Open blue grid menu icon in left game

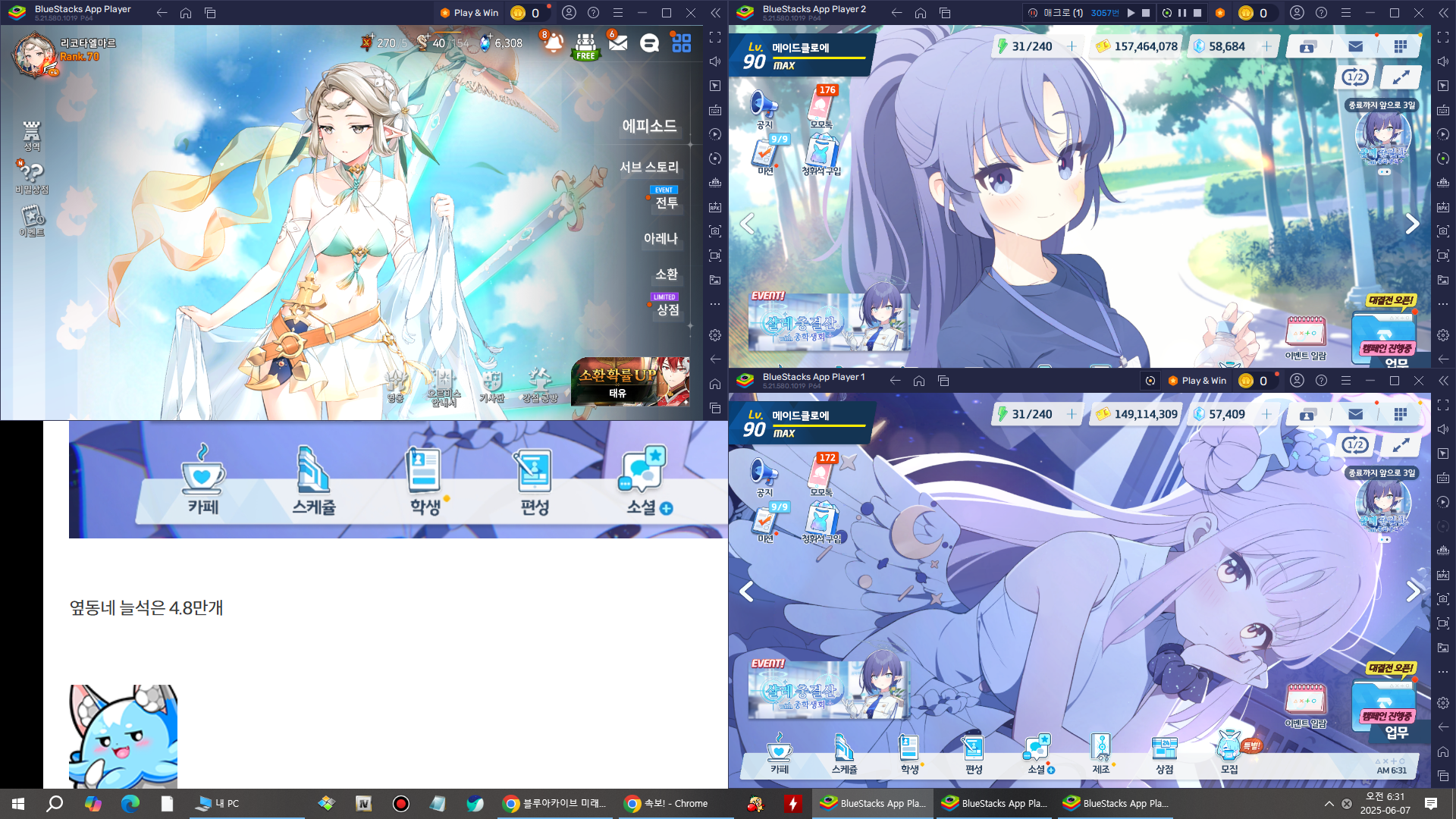681,43
